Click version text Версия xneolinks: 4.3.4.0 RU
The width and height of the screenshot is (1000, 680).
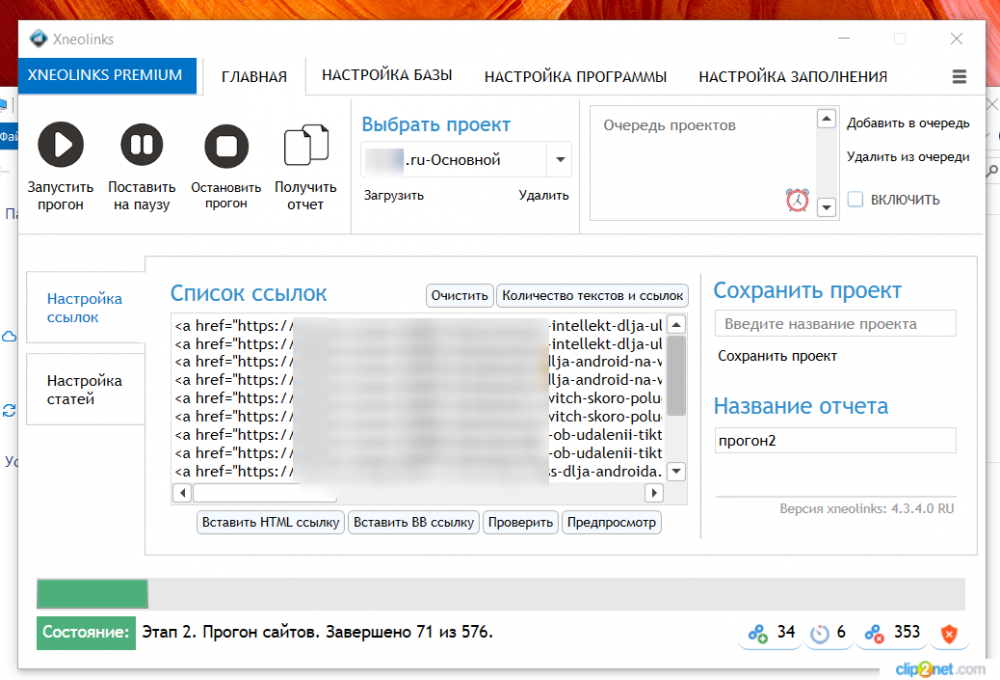tap(867, 508)
